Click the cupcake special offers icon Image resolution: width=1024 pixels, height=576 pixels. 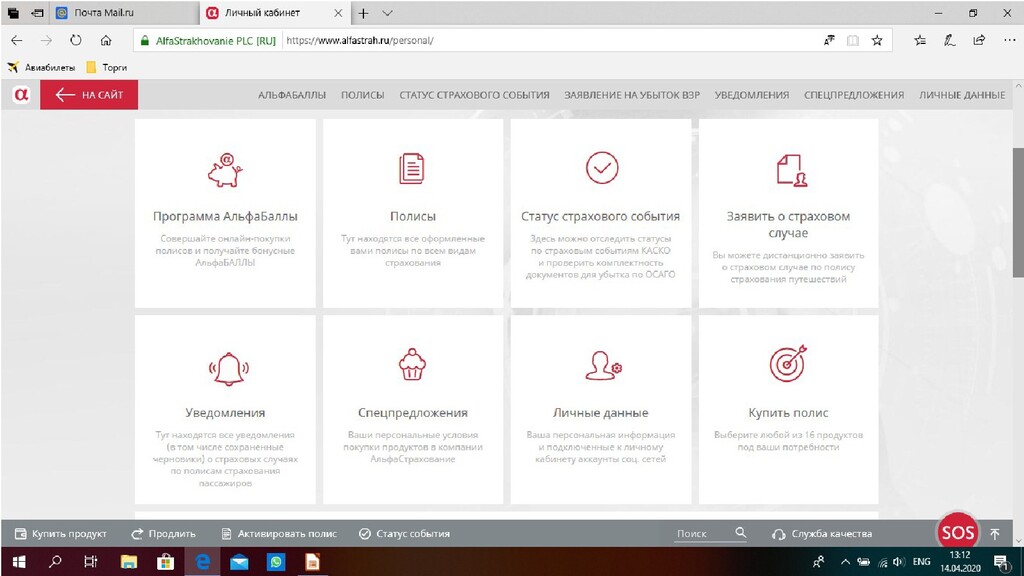pos(412,364)
